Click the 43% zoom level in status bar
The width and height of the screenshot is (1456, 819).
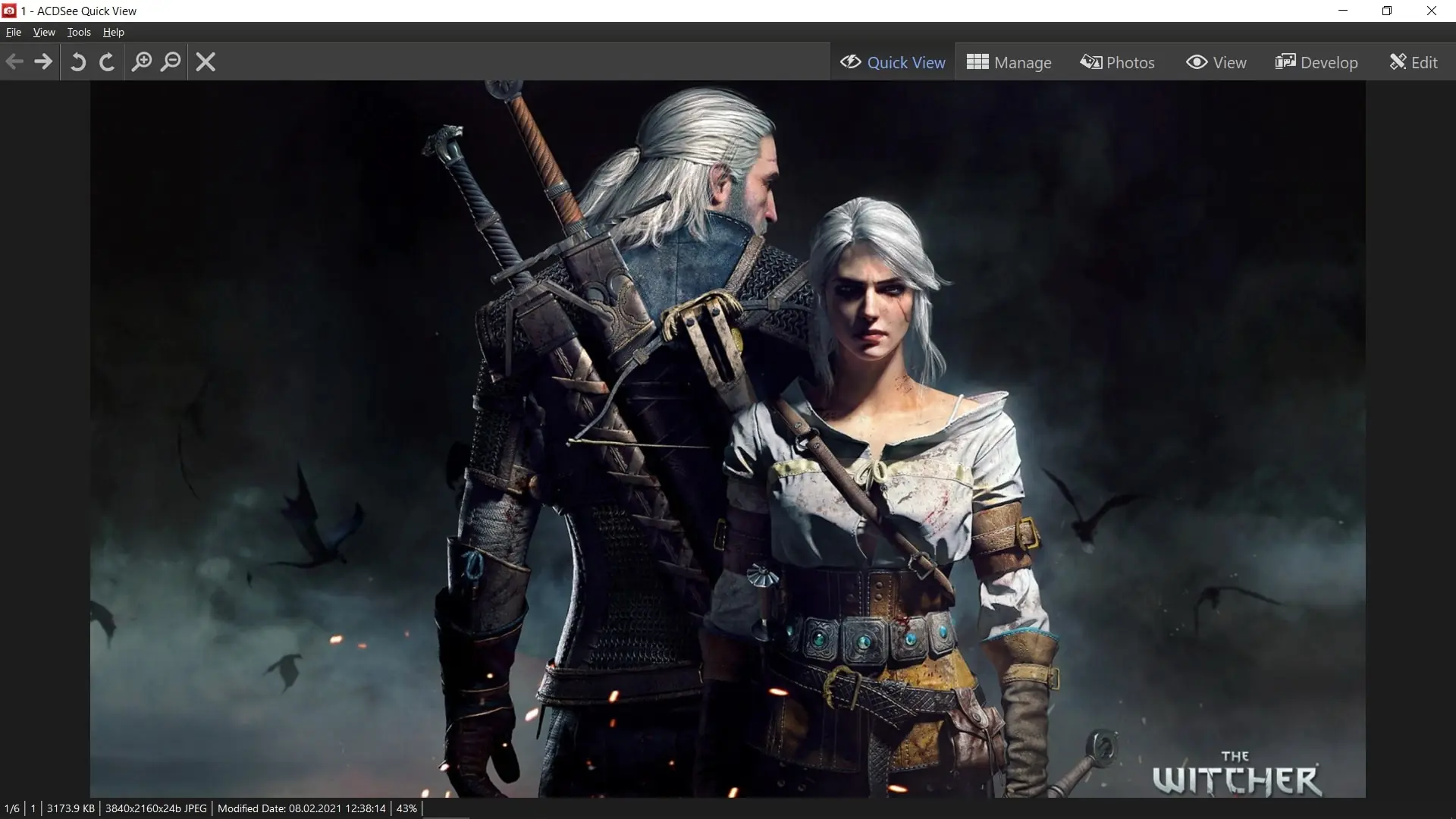click(406, 808)
